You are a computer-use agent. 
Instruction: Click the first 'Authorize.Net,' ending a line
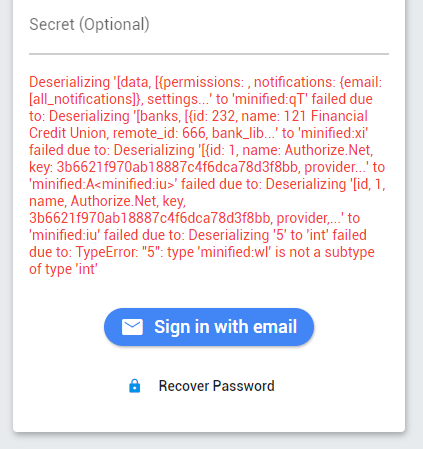329,150
